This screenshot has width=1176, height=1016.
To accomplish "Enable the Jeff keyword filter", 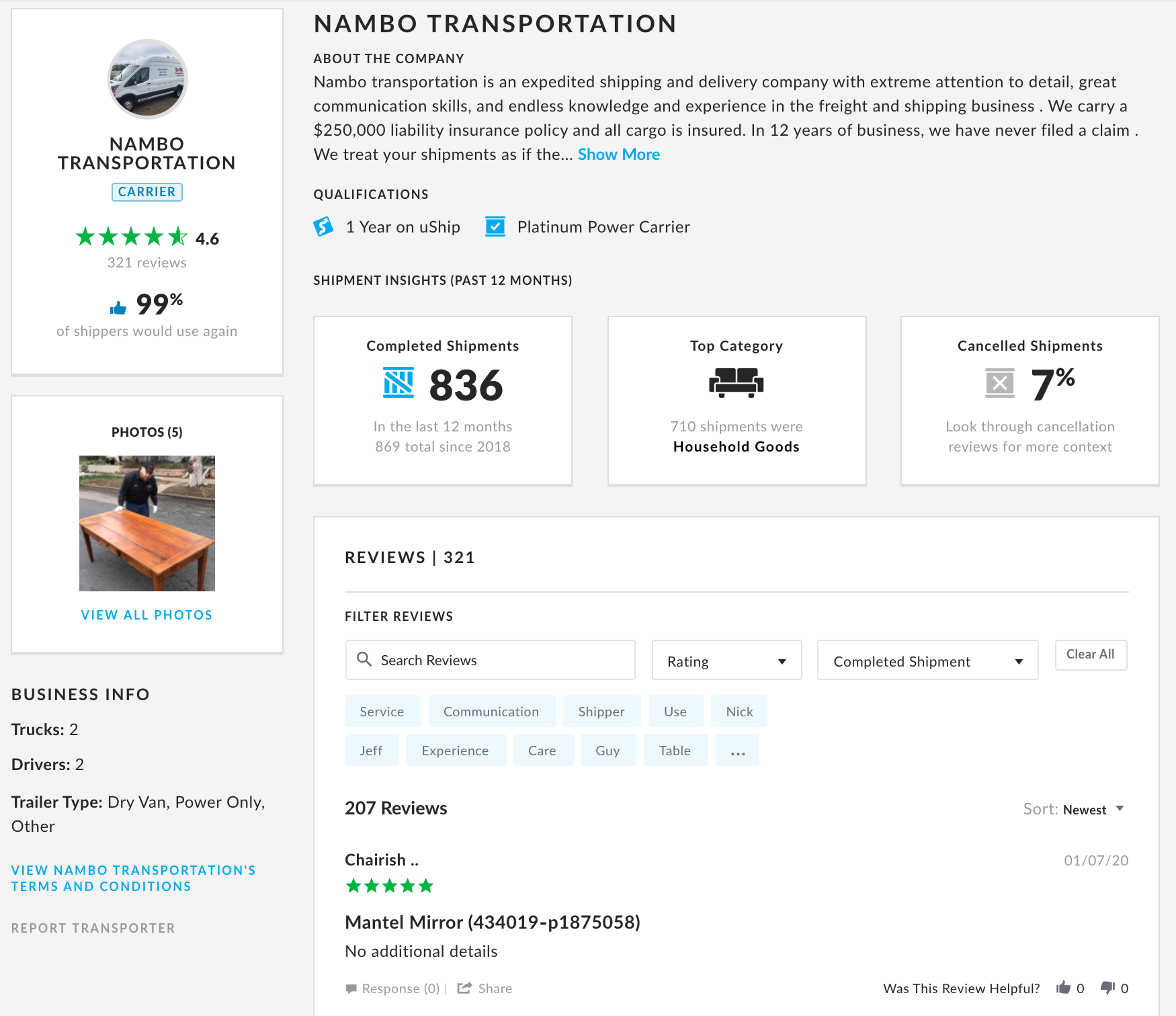I will point(372,750).
